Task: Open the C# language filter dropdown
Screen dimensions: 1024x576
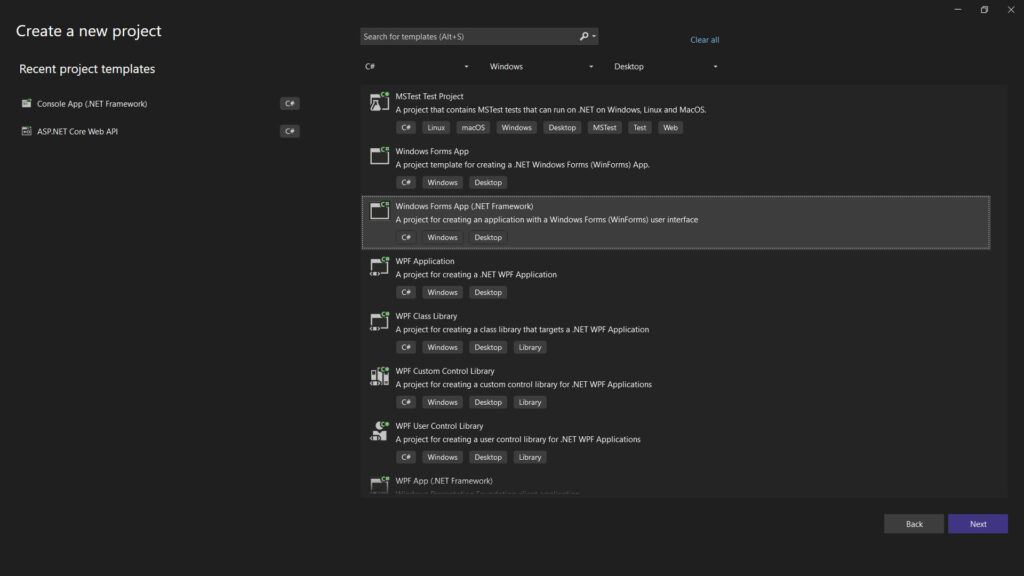Action: pyautogui.click(x=417, y=67)
